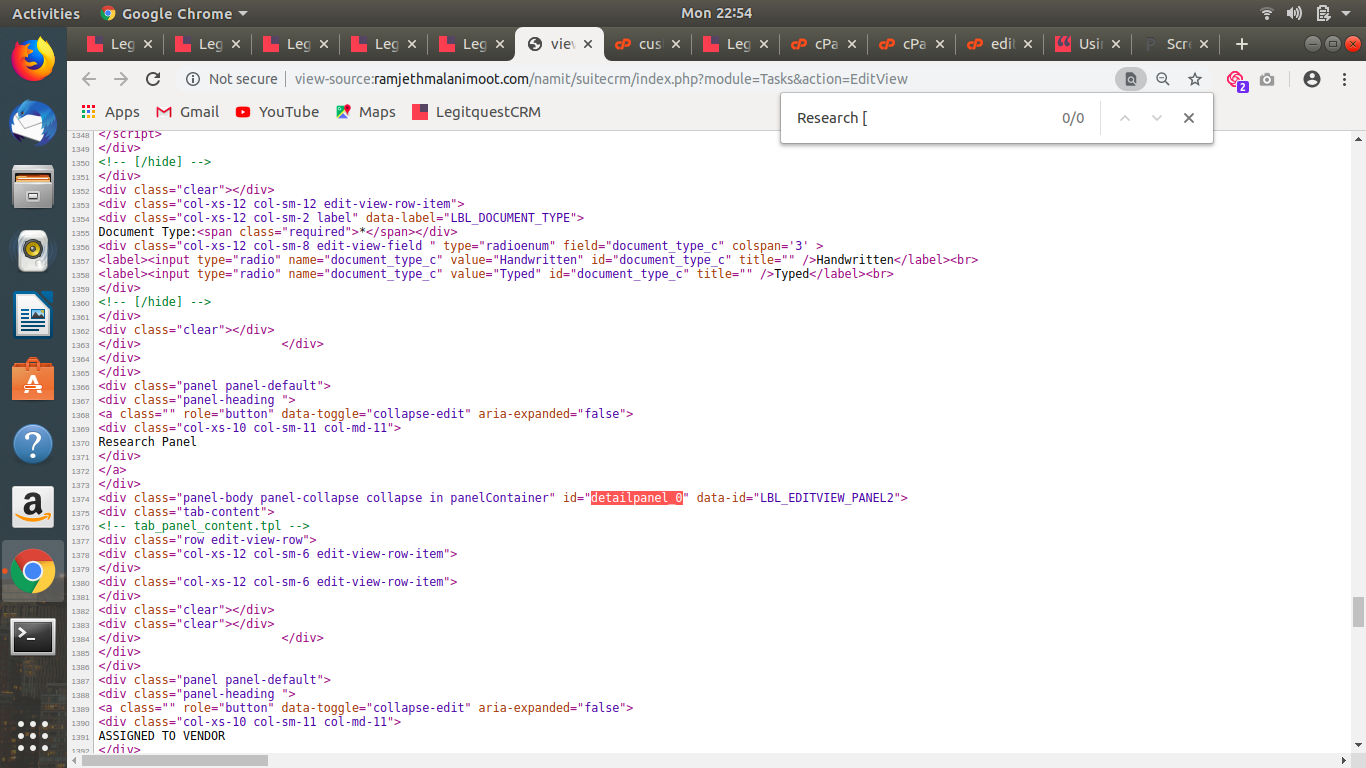This screenshot has height=768, width=1366.
Task: Click the find box containing 'Research ['
Action: (920, 118)
